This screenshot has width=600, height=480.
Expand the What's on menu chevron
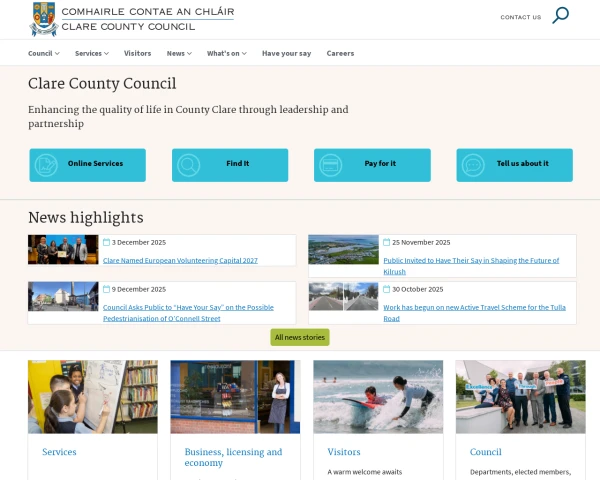[244, 53]
